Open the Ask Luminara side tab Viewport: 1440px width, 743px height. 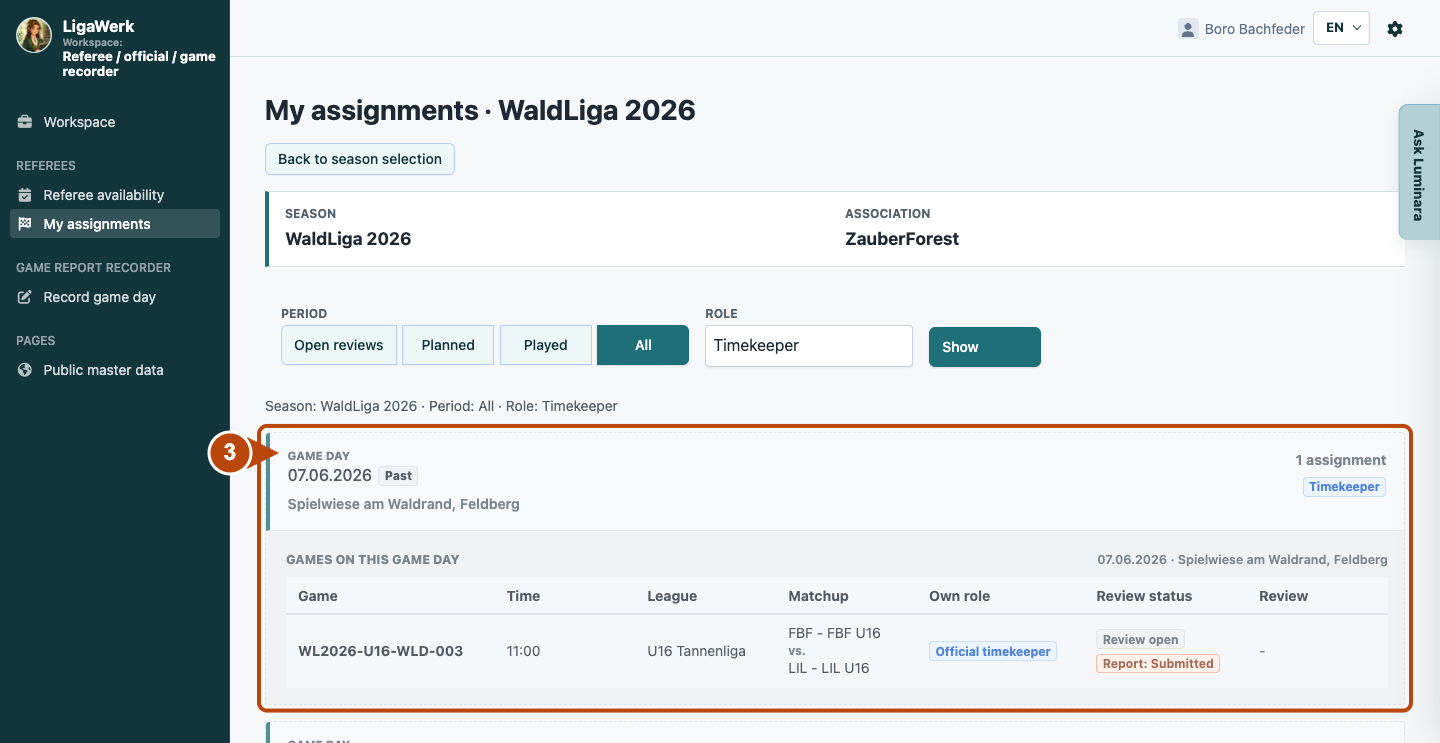click(1419, 172)
